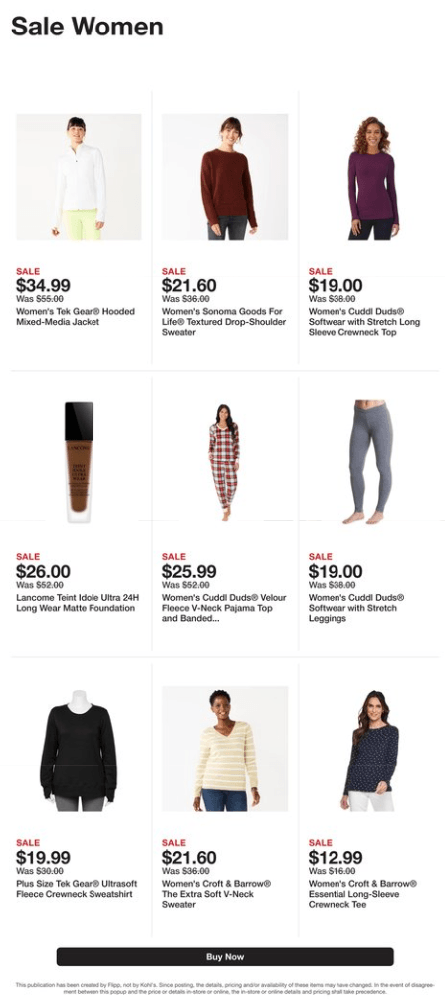
Task: View the gray stretch leggings image
Action: pyautogui.click(x=371, y=462)
